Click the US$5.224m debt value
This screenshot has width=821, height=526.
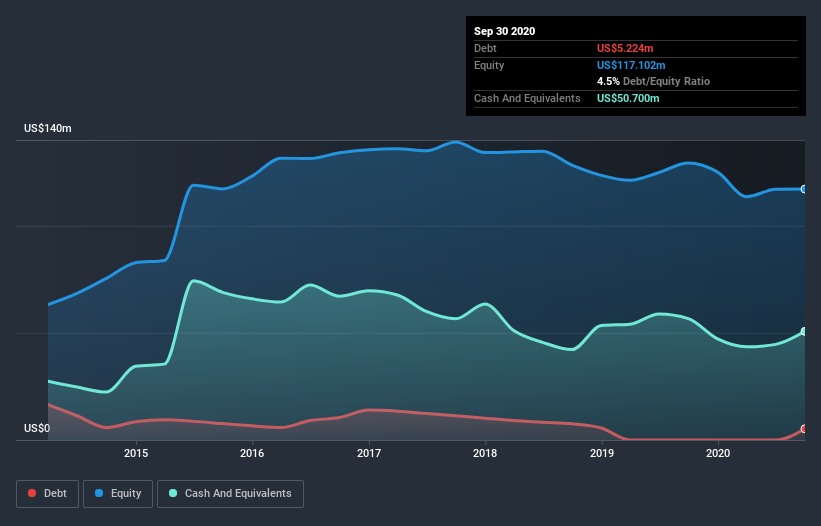tap(625, 48)
